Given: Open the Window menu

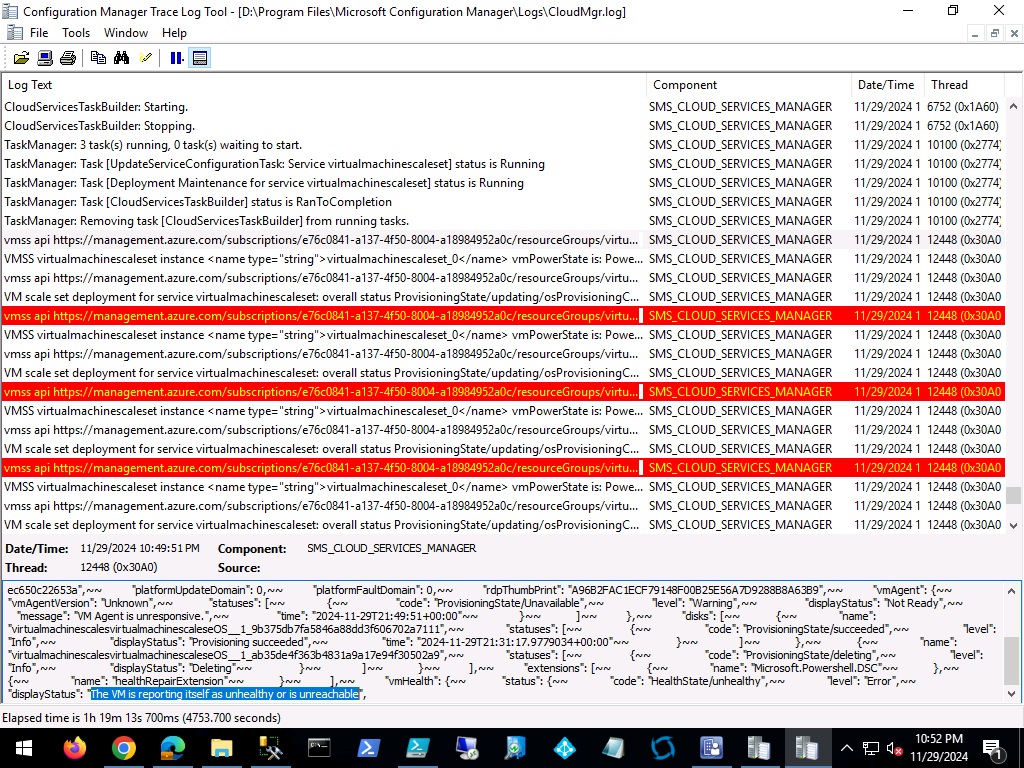Looking at the screenshot, I should tap(126, 33).
